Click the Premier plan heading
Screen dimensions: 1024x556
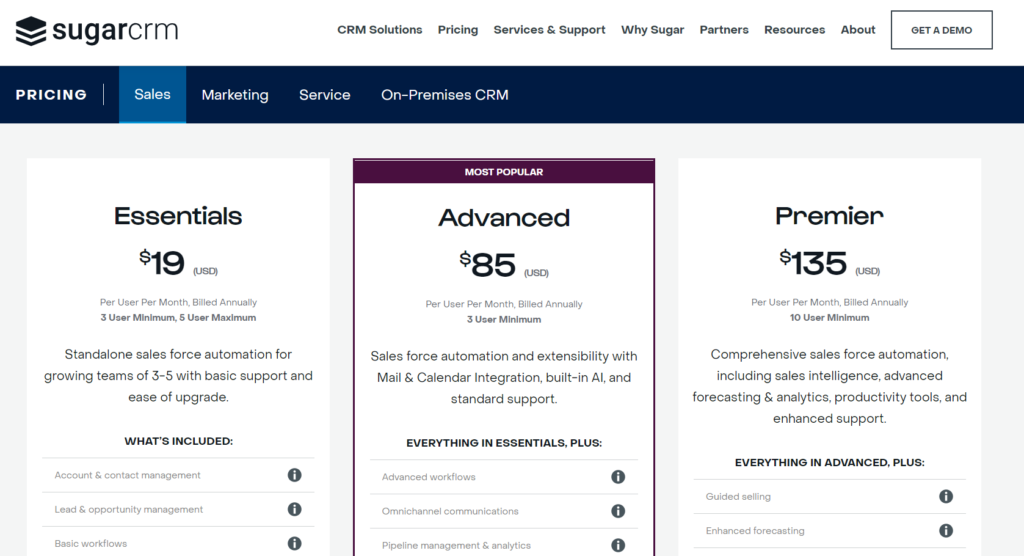pyautogui.click(x=829, y=216)
